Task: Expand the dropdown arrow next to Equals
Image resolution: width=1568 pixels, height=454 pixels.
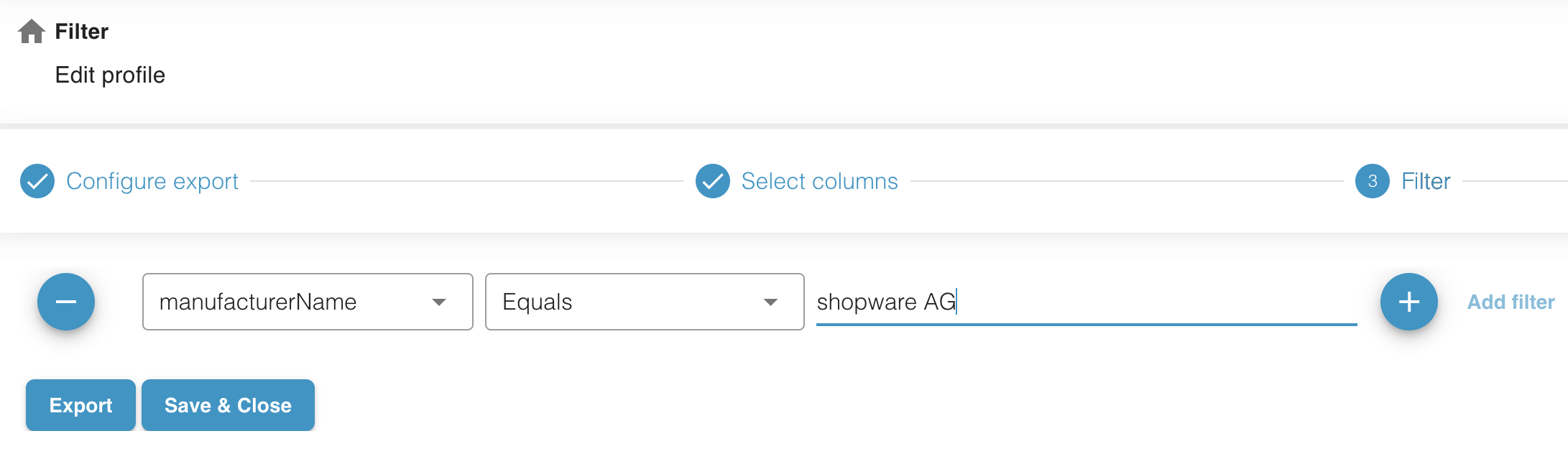Action: (771, 302)
